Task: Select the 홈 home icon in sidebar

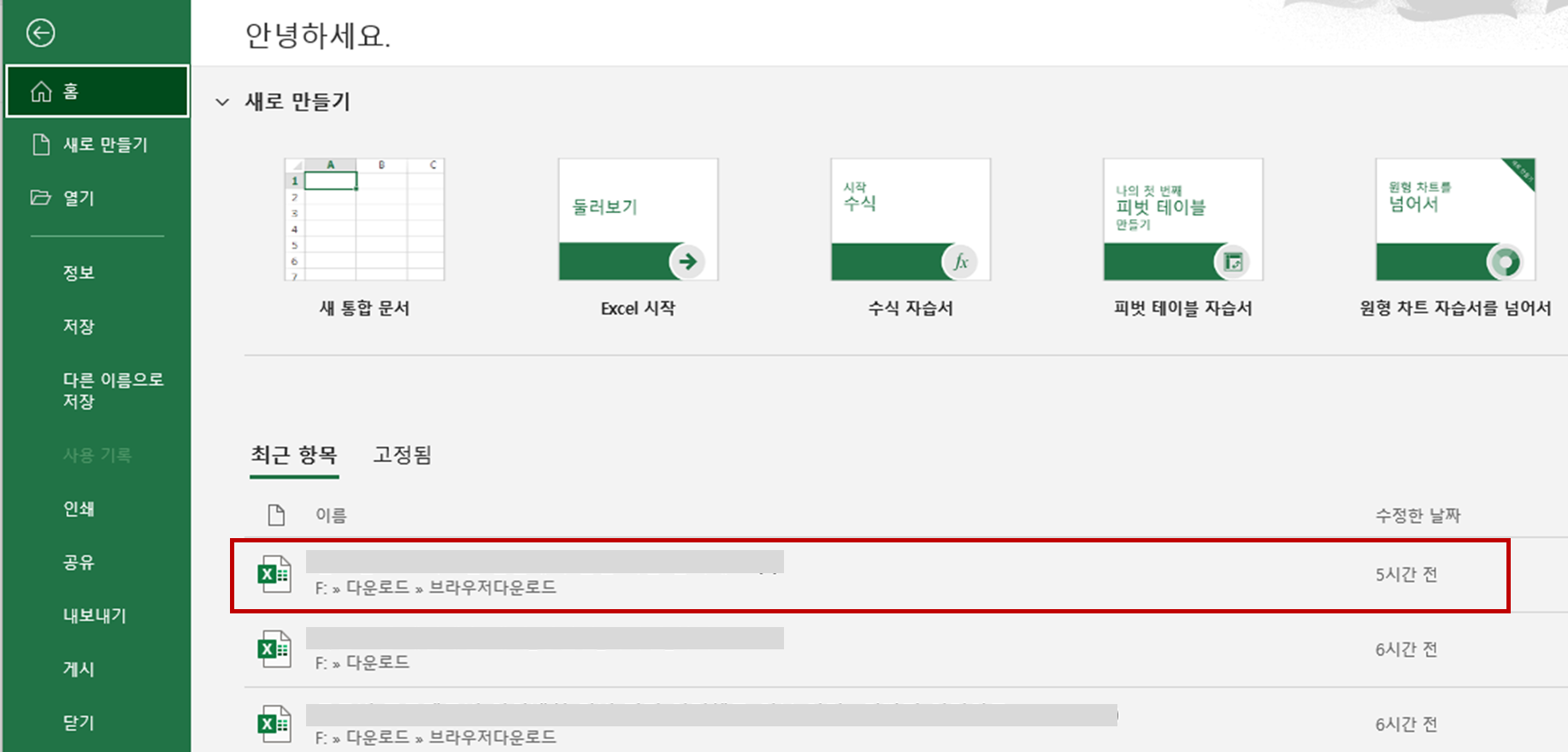Action: pyautogui.click(x=41, y=91)
